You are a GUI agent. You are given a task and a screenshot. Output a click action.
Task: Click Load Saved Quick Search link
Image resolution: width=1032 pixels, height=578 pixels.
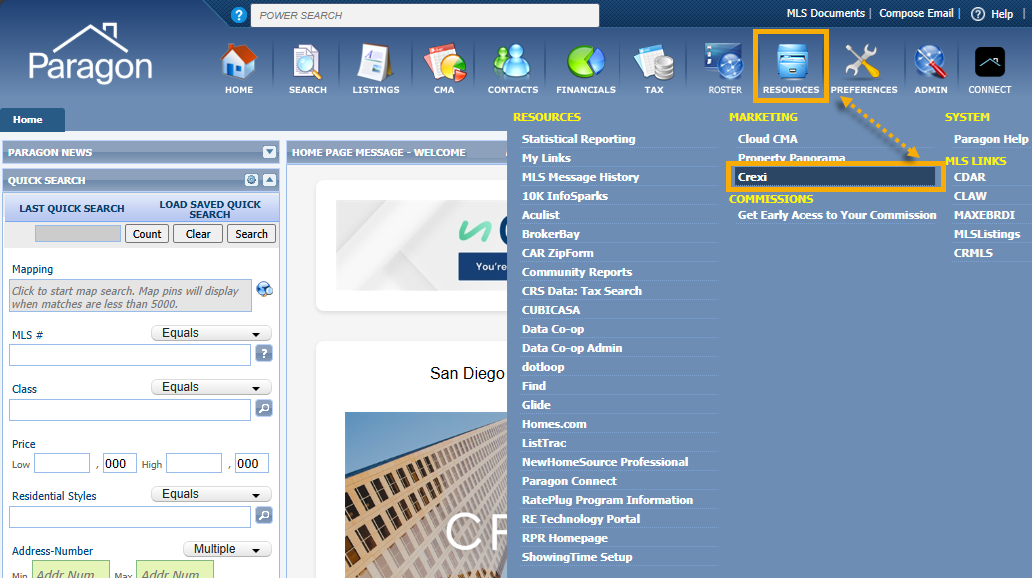tap(210, 209)
